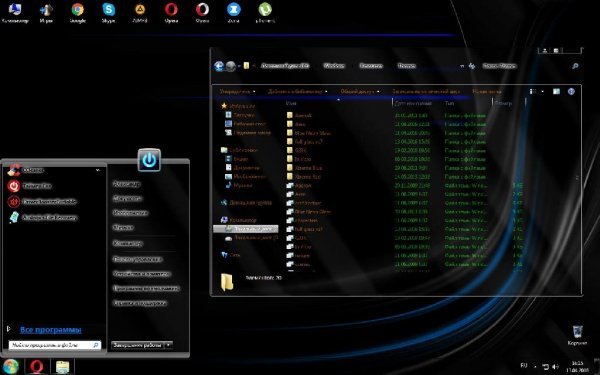Switch to File Explorer in the taskbar
This screenshot has height=375, width=600.
63,367
